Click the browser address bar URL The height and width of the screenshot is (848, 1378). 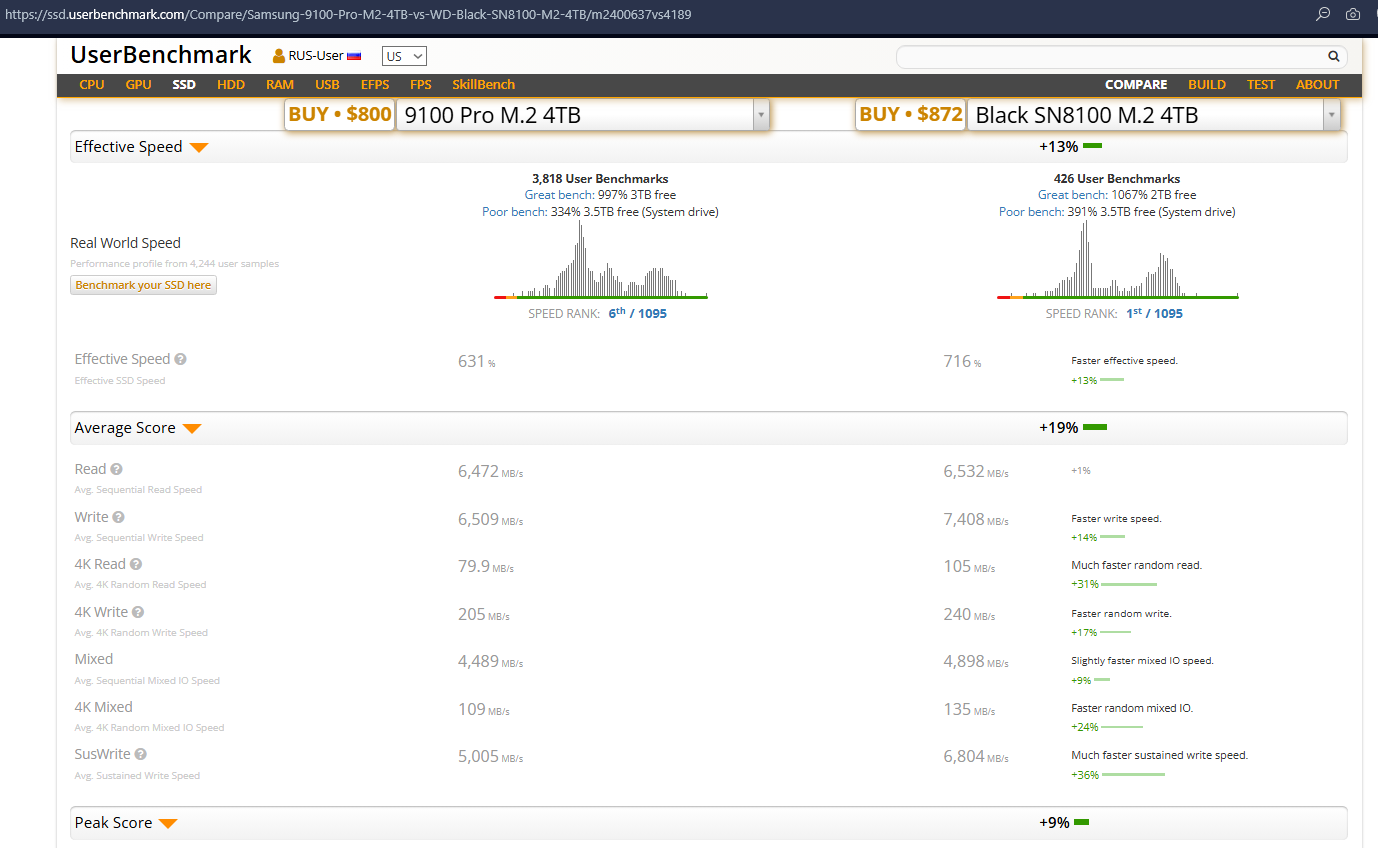348,15
